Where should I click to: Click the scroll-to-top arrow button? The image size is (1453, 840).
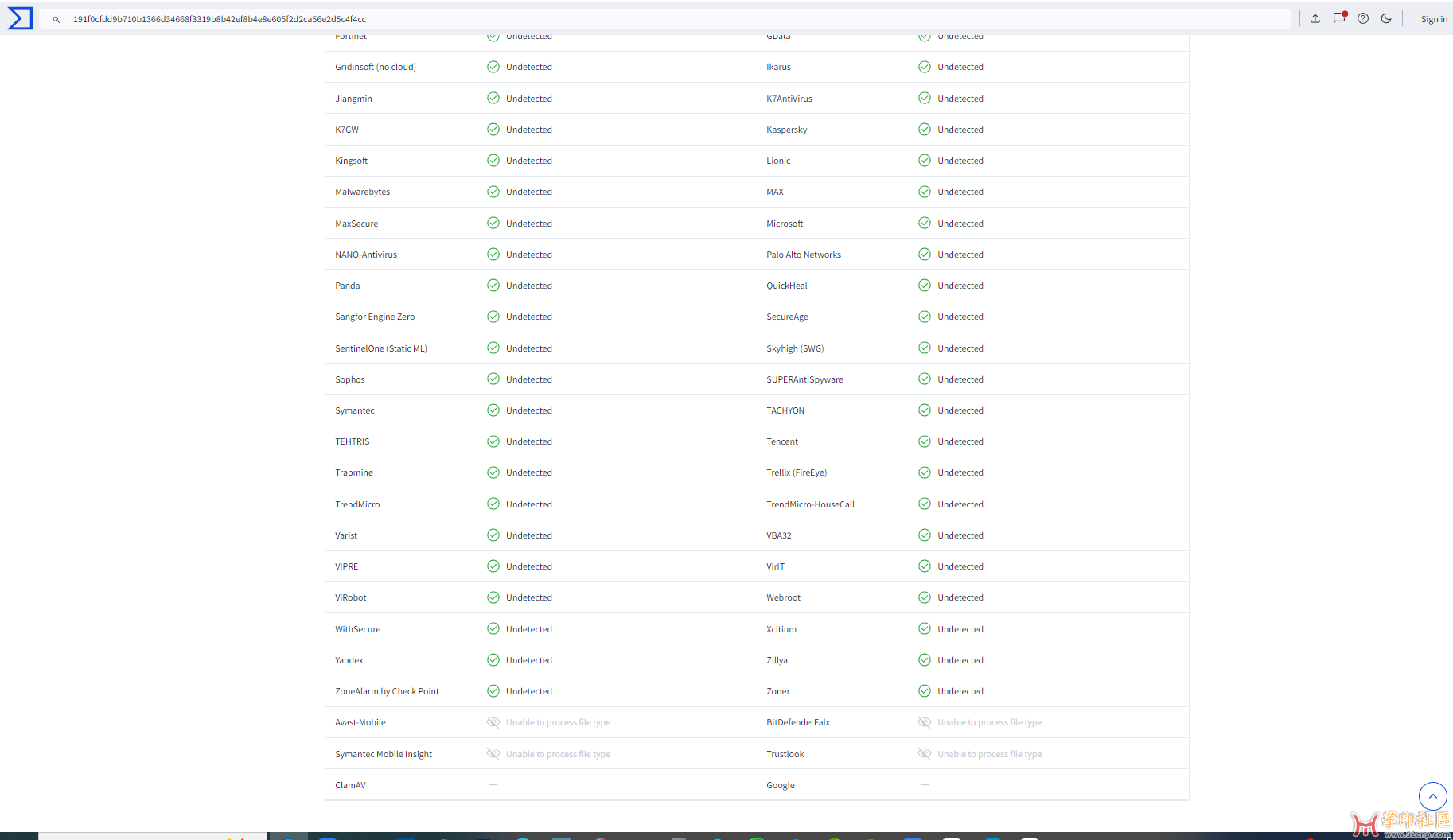pos(1432,795)
